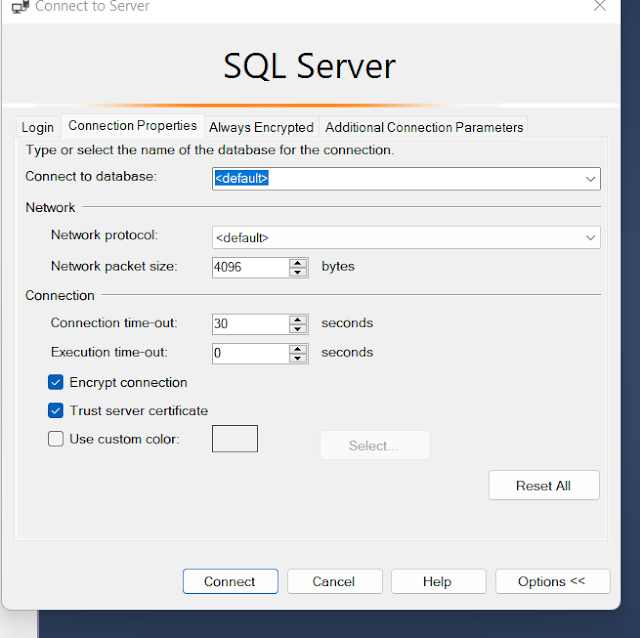Enable the Use custom color checkbox

[x=56, y=439]
